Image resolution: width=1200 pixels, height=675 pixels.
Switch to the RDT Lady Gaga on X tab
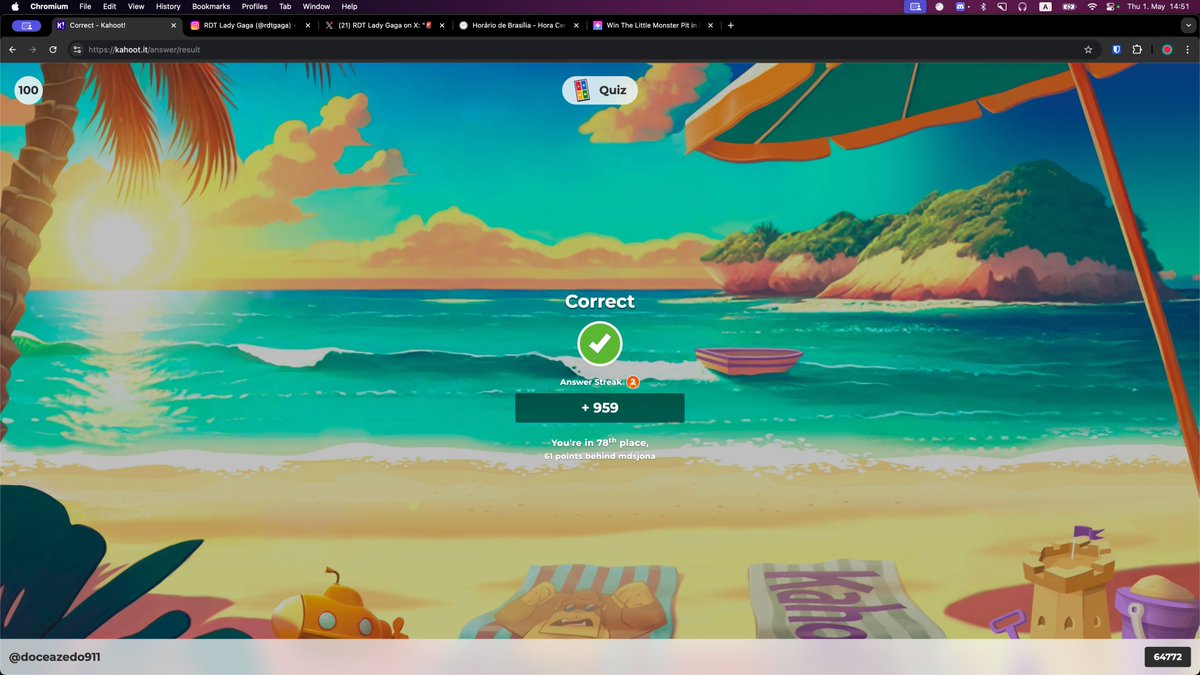point(384,25)
